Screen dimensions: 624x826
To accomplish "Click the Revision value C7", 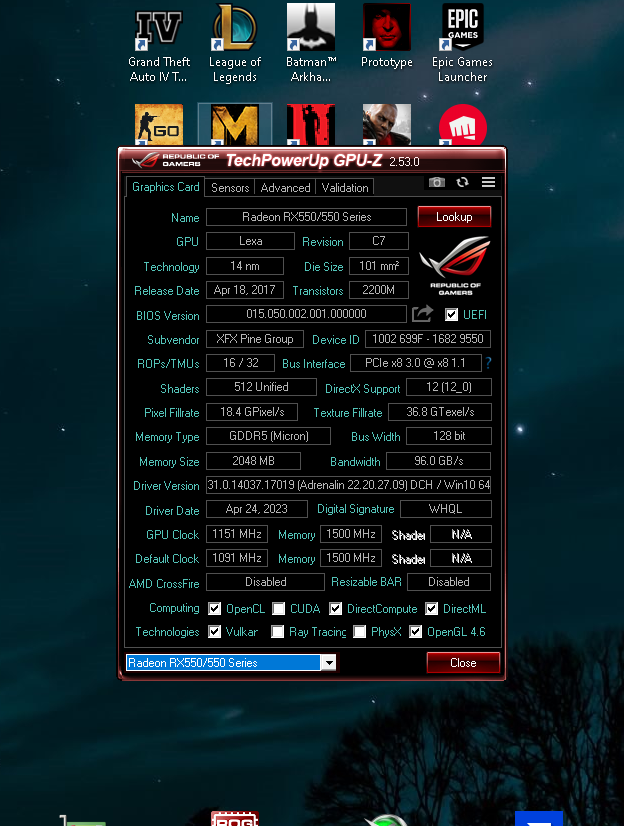I will [x=379, y=241].
